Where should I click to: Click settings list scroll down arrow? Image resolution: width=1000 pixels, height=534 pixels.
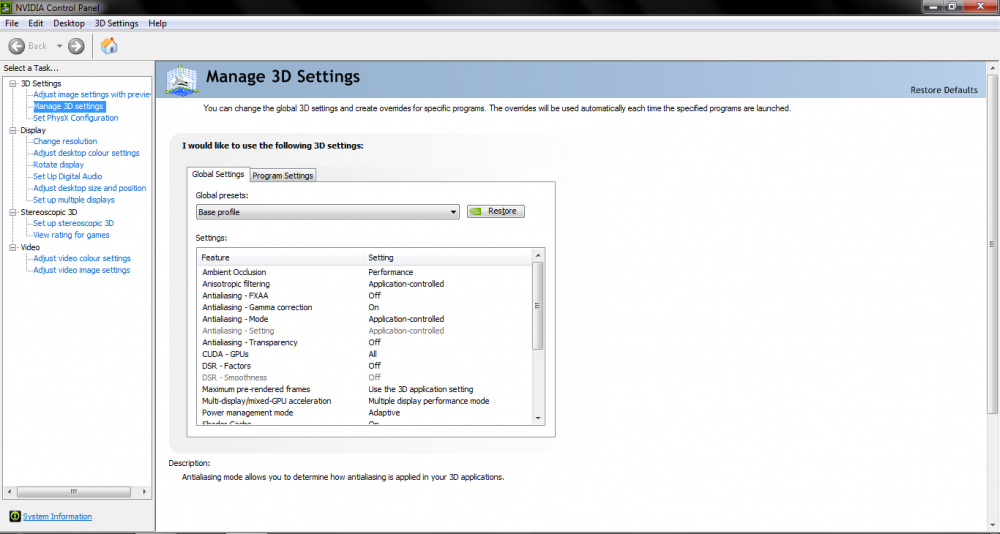click(x=538, y=419)
